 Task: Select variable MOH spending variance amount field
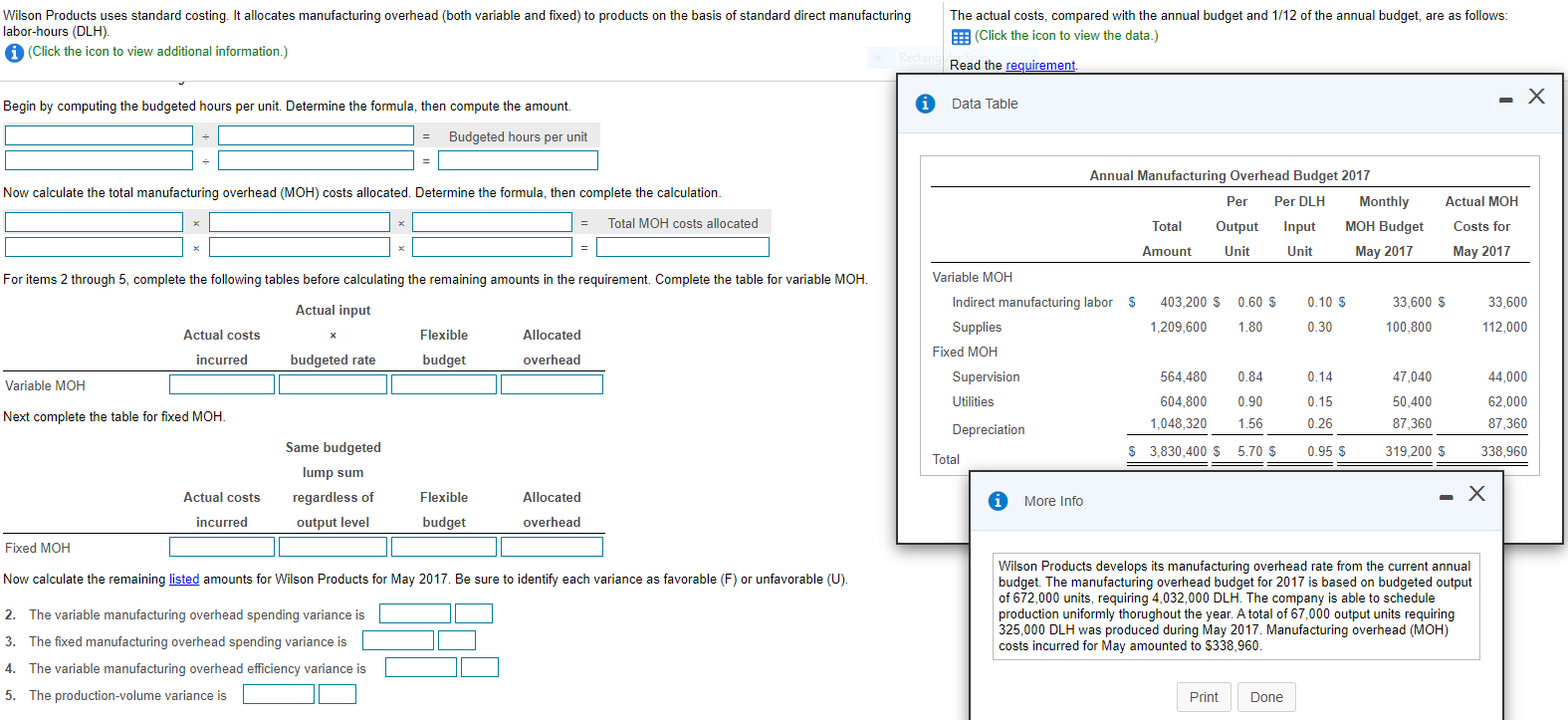415,613
